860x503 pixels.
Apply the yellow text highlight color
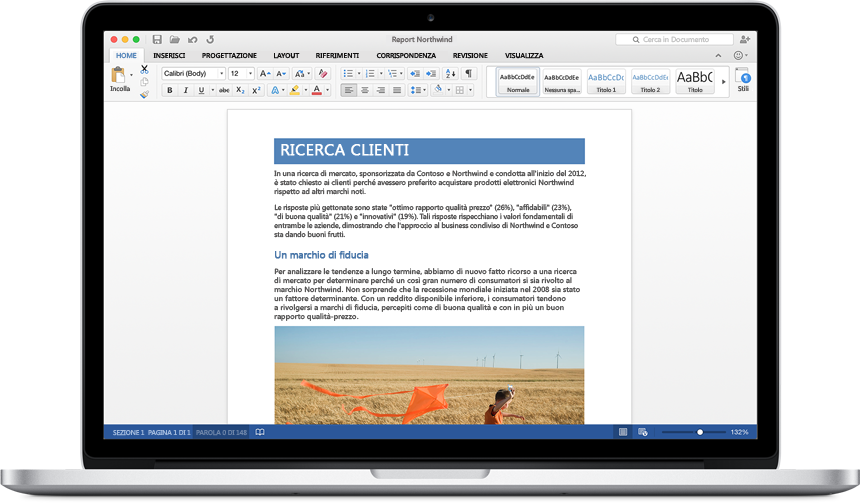[x=295, y=91]
